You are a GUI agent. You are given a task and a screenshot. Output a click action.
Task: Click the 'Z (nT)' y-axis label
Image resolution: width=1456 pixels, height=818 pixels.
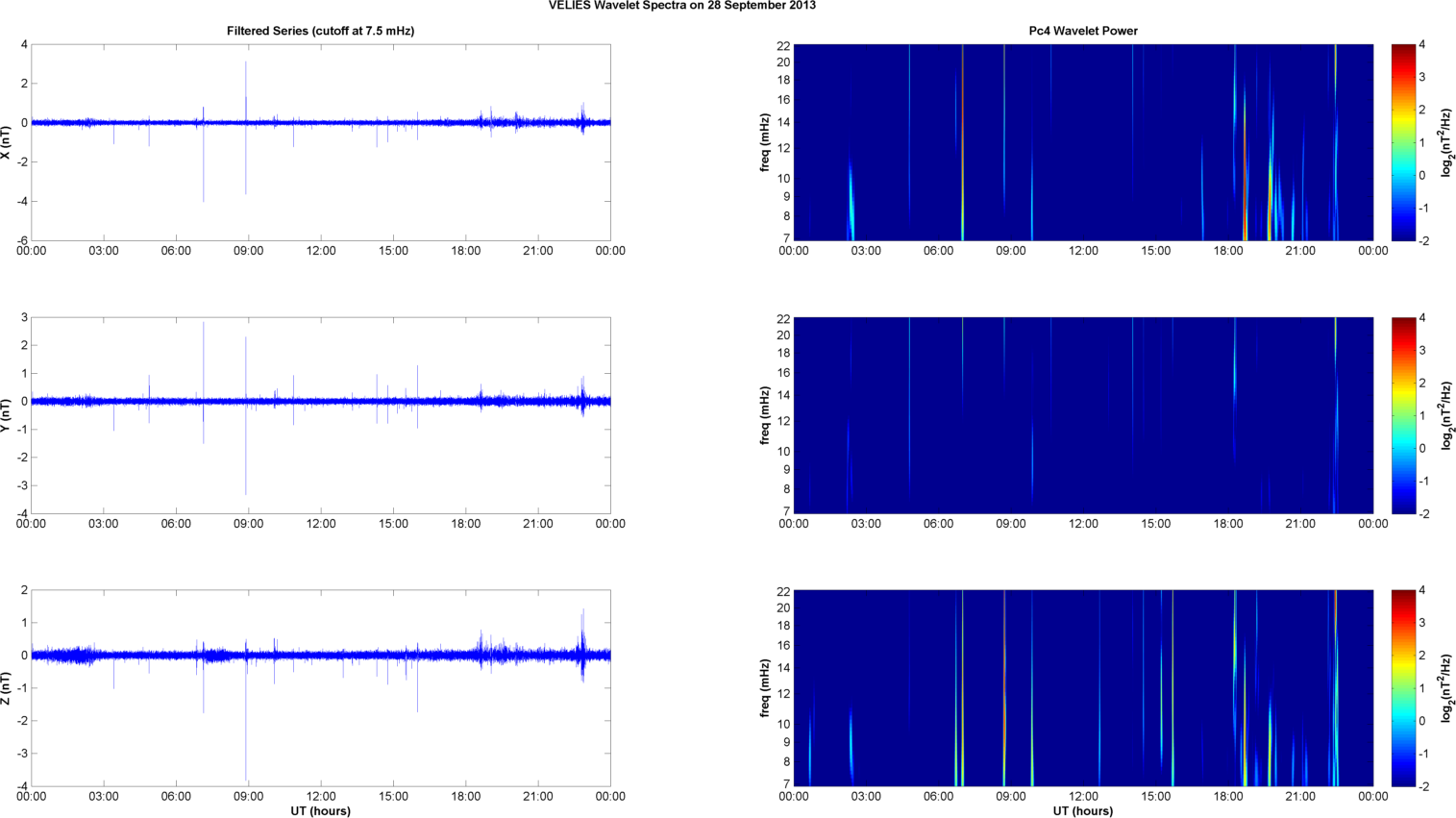pyautogui.click(x=7, y=688)
